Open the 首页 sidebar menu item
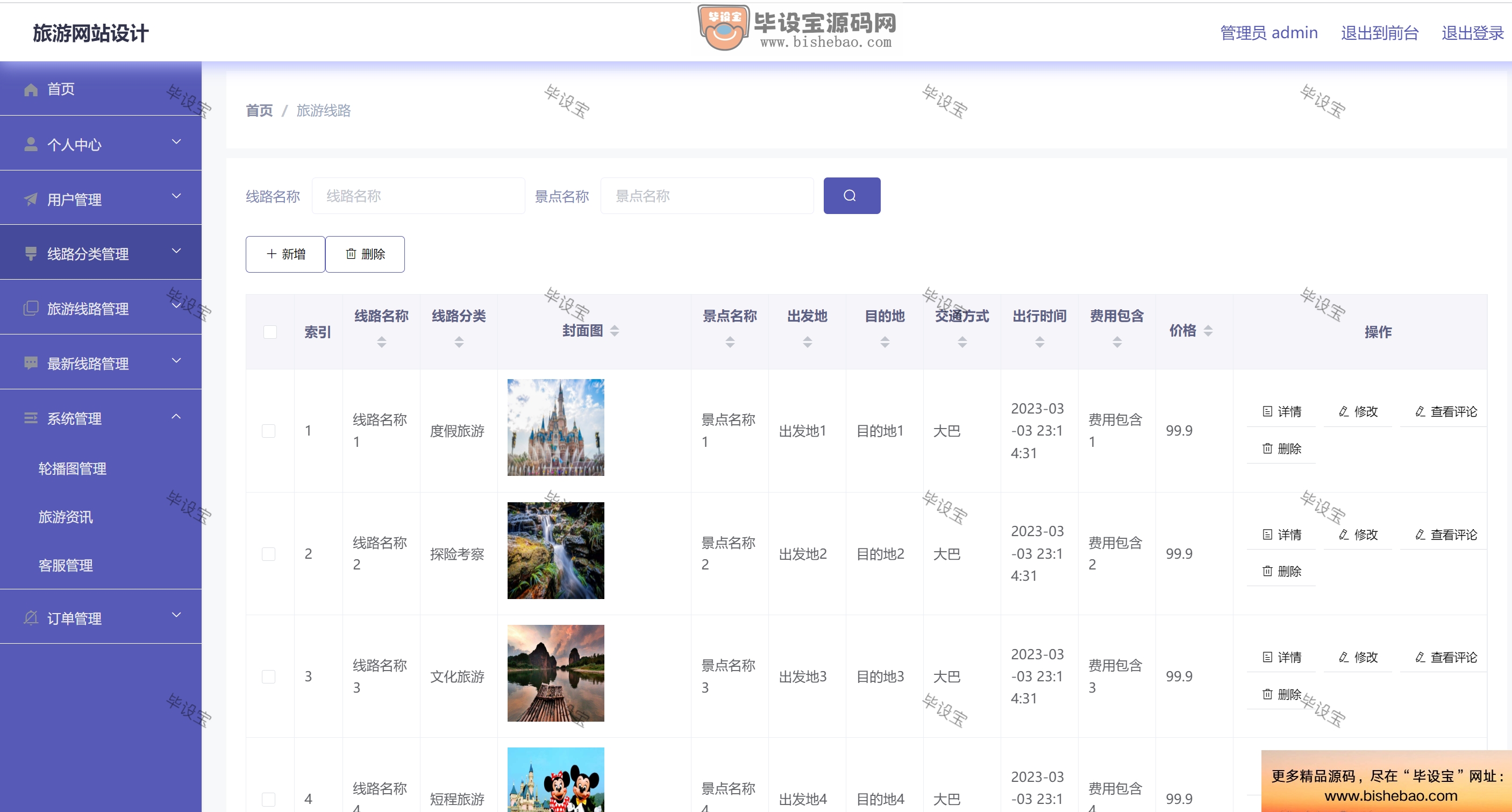 pos(101,89)
